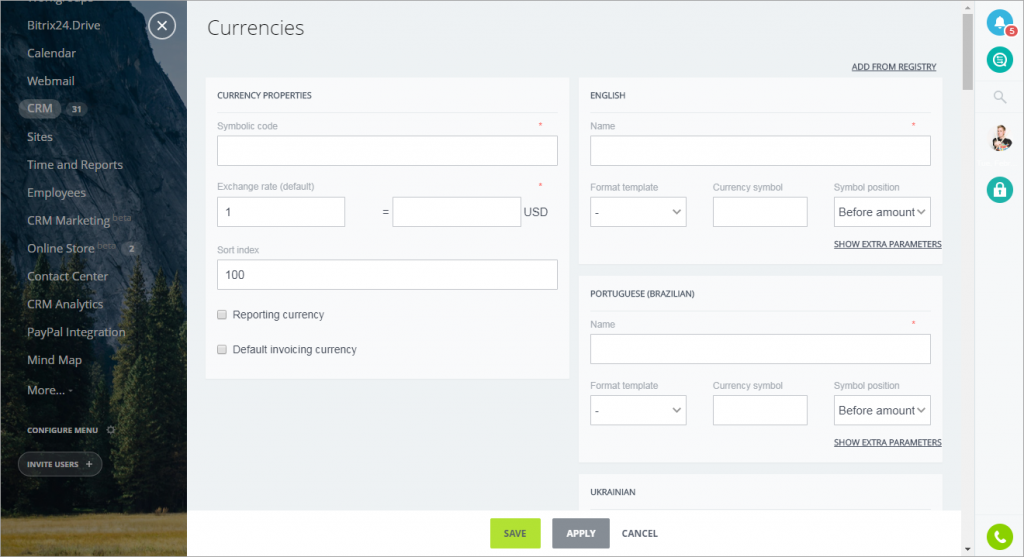Image resolution: width=1024 pixels, height=557 pixels.
Task: Click the green lock icon
Action: coord(999,190)
